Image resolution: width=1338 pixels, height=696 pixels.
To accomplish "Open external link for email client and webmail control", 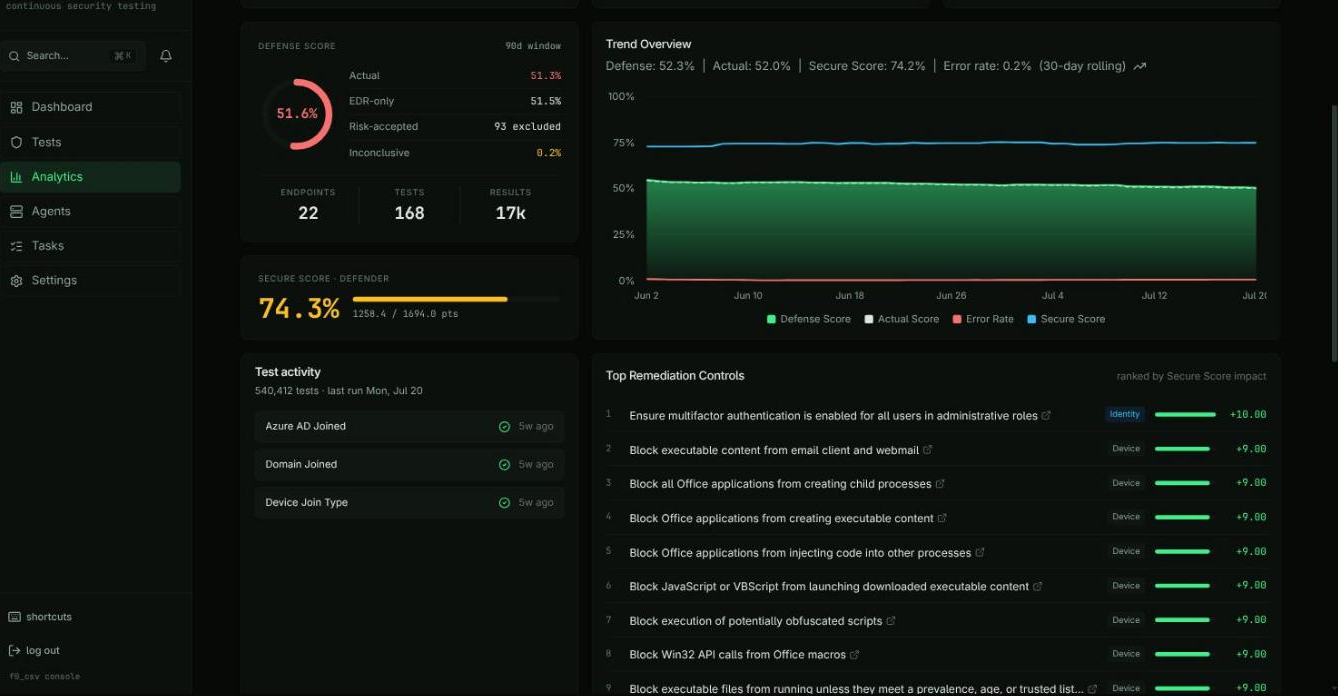I will (928, 450).
